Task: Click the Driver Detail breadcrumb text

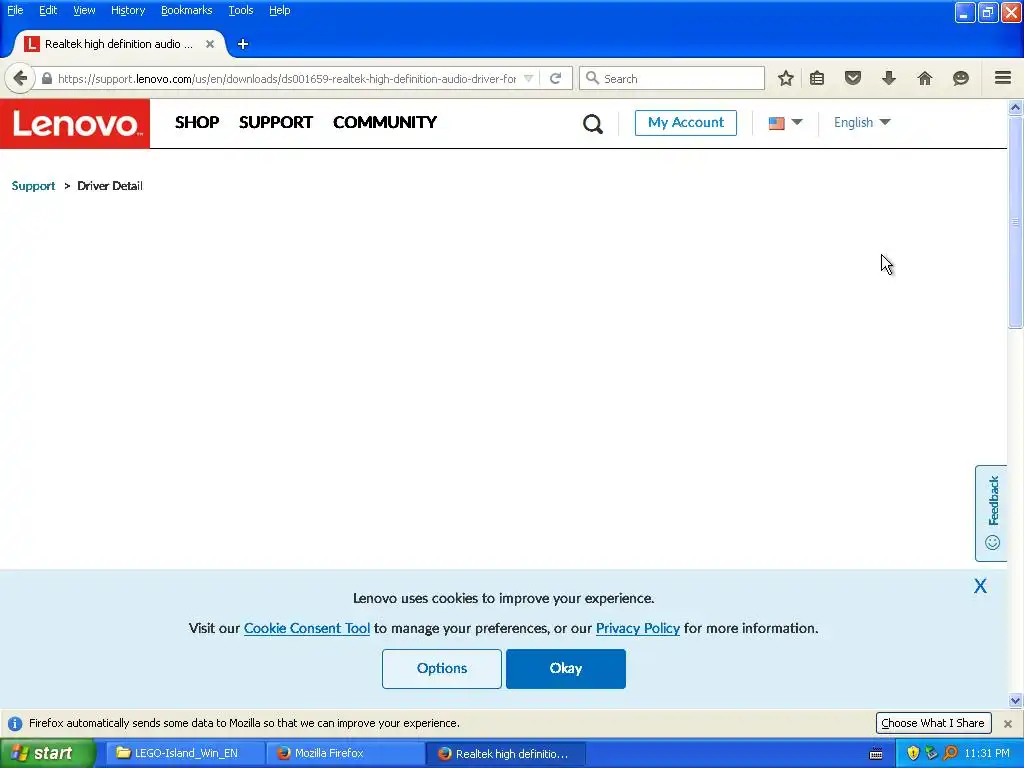Action: [x=110, y=186]
